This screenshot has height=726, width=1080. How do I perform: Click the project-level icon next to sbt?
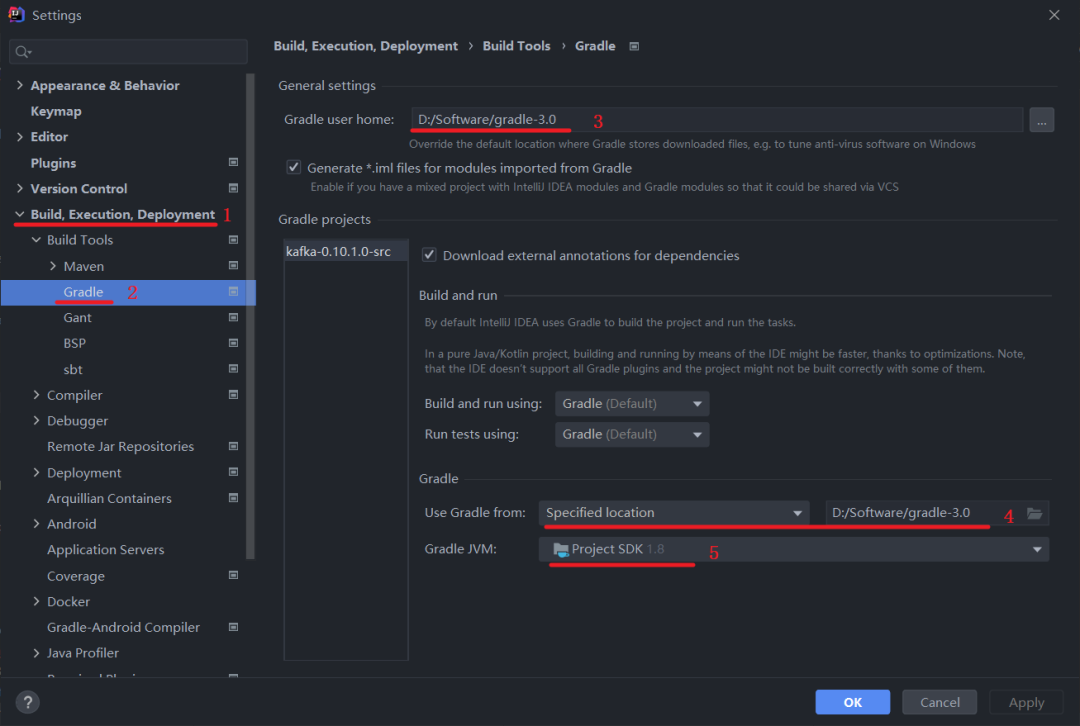(233, 369)
